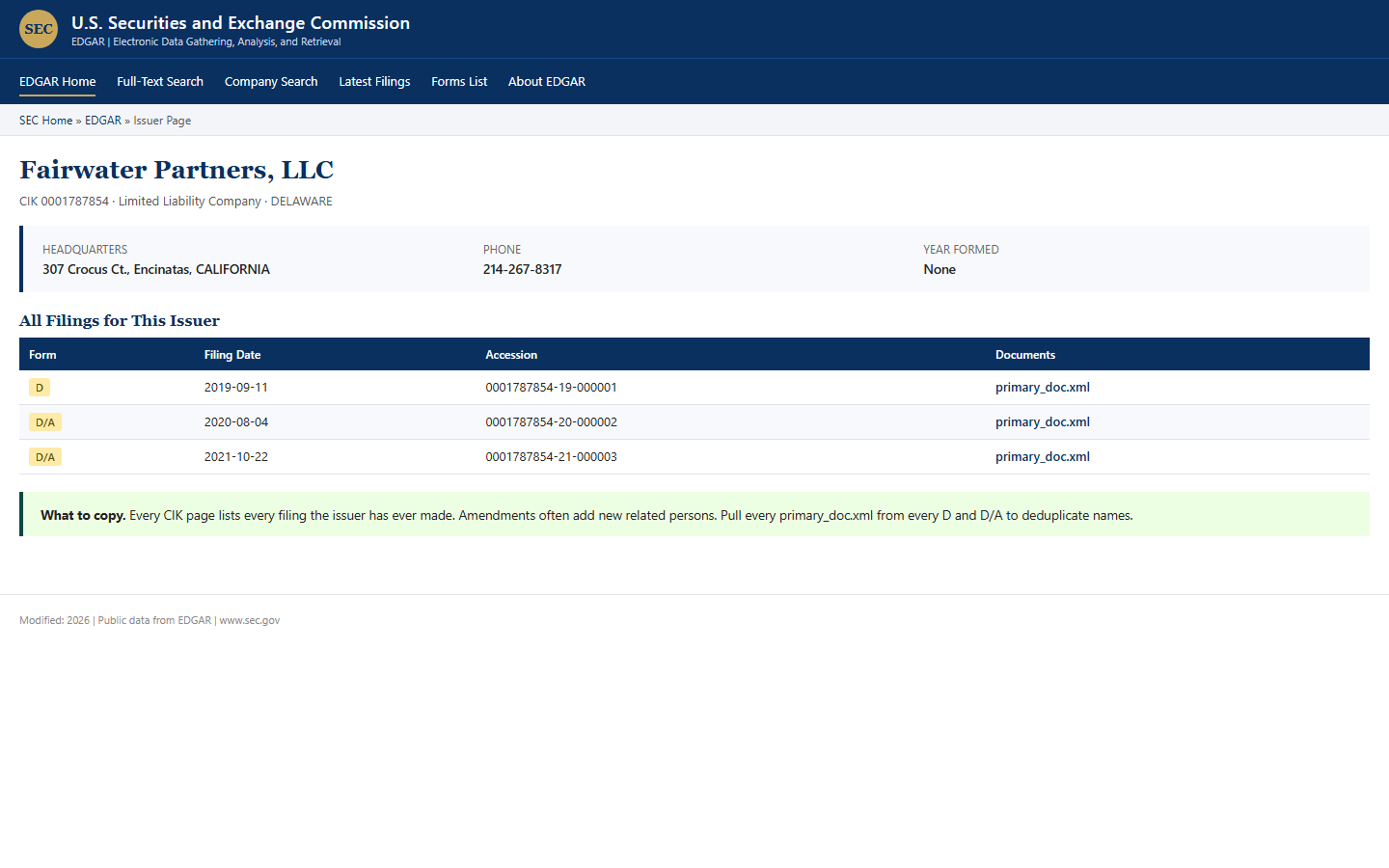The image size is (1389, 868).
Task: Open Latest Filings page
Action: coord(374,82)
